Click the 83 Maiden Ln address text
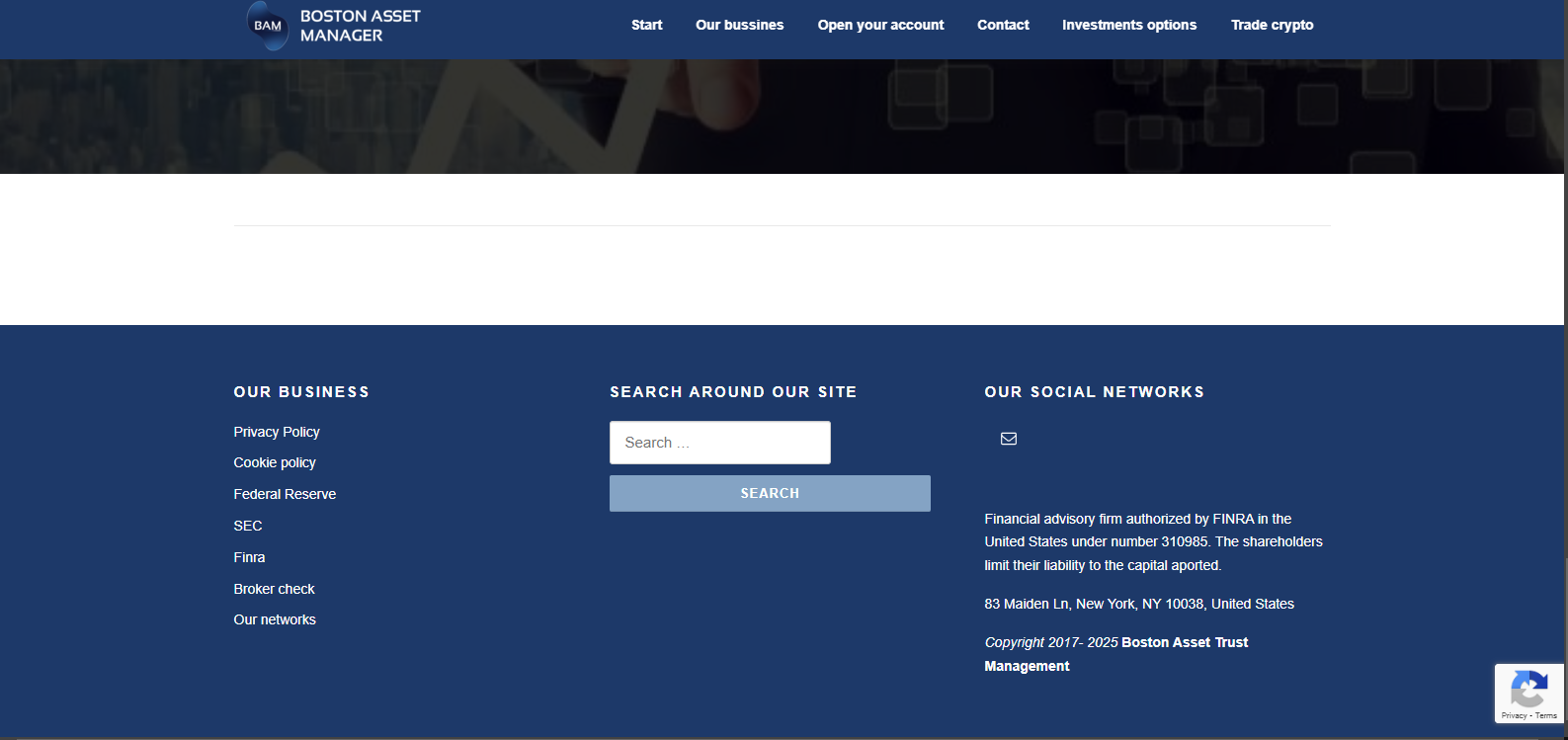The height and width of the screenshot is (740, 1568). (1139, 604)
